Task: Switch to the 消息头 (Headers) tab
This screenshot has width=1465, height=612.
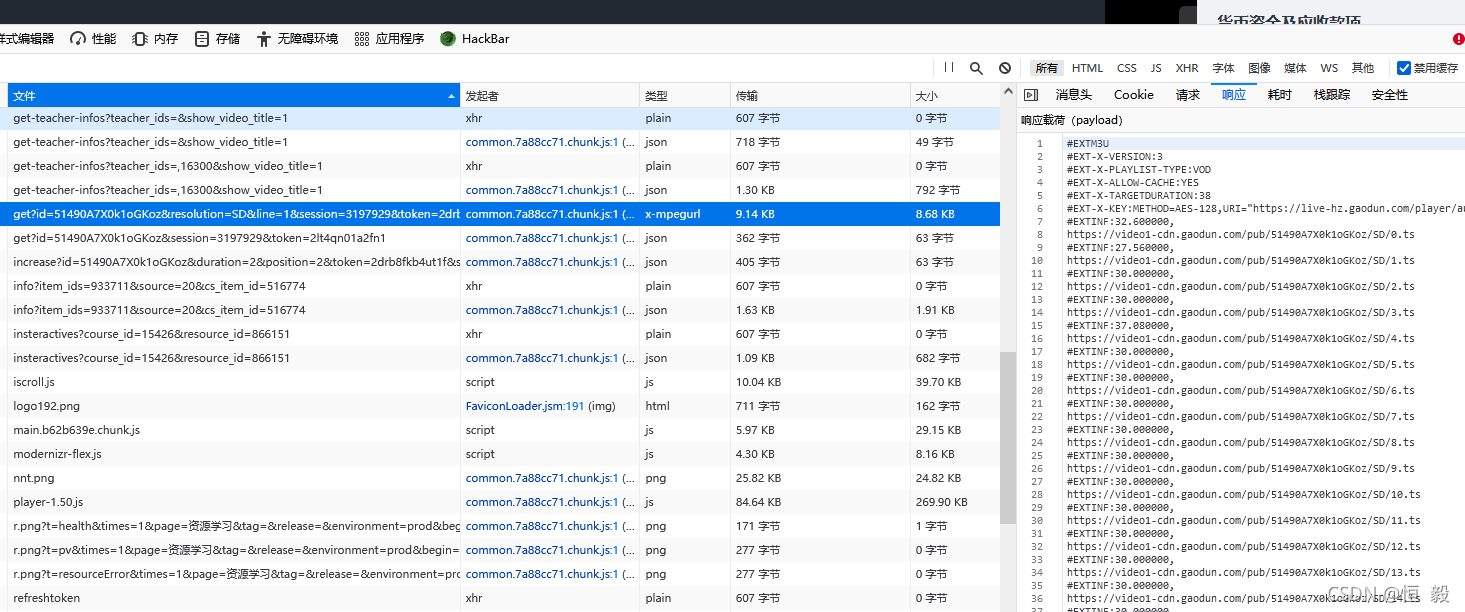Action: click(x=1074, y=95)
